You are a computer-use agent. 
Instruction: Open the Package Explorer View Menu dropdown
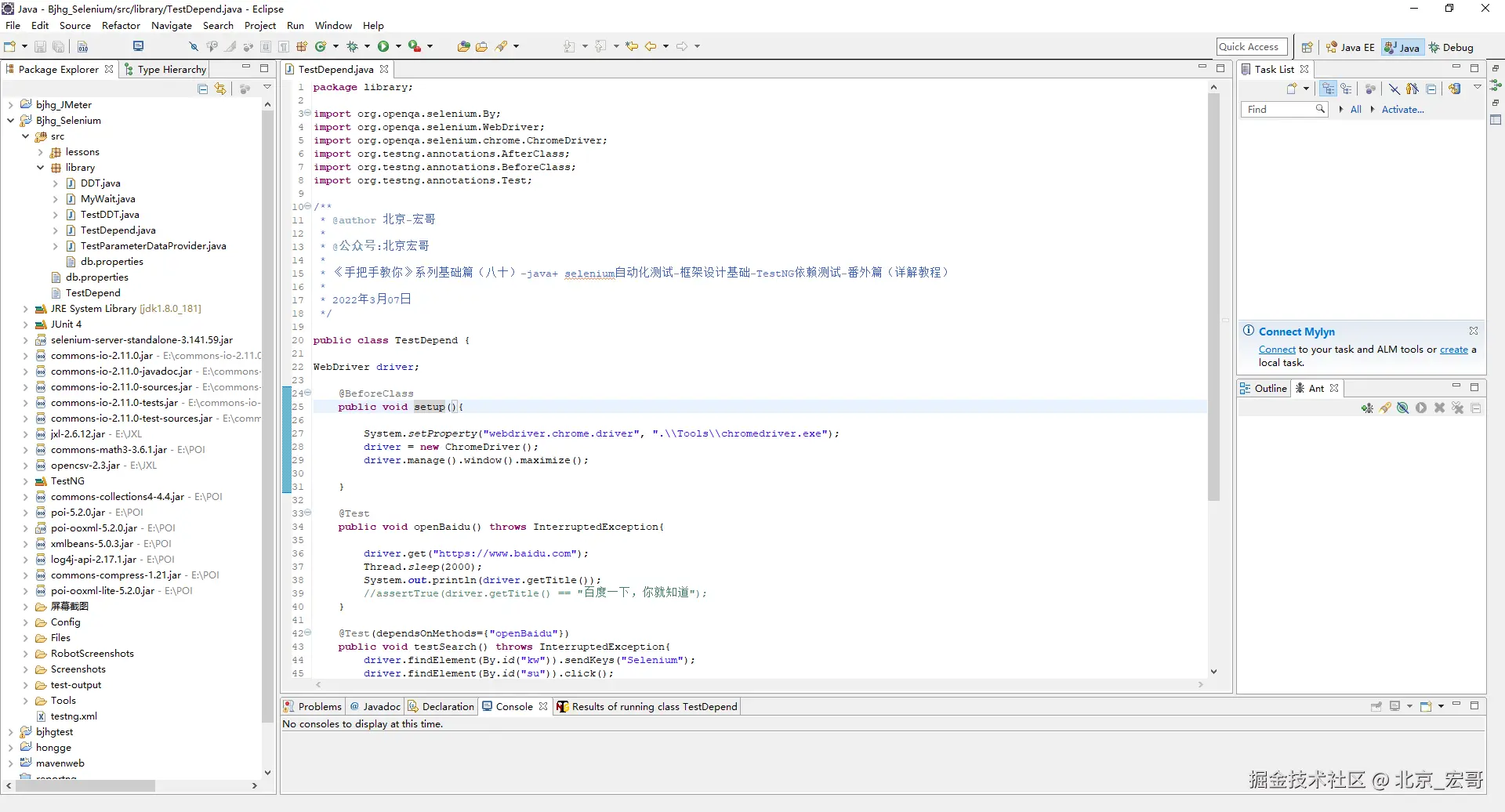267,88
